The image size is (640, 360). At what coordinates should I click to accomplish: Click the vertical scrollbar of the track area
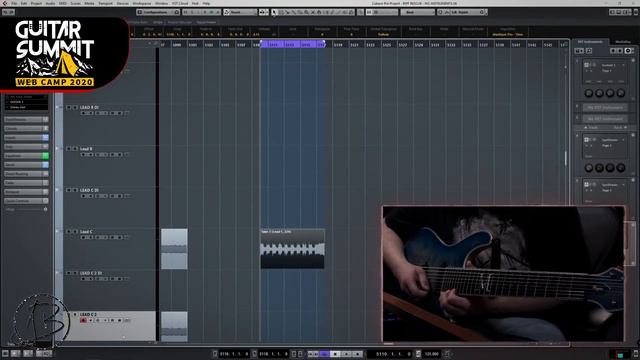click(x=566, y=158)
